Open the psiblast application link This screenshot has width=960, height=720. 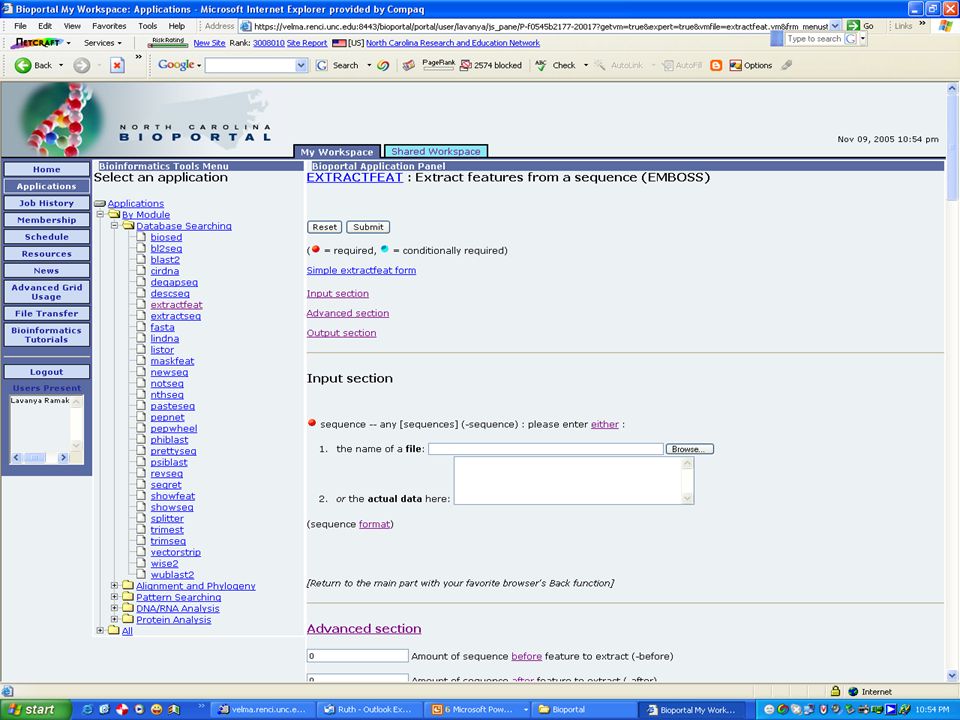[x=169, y=462]
